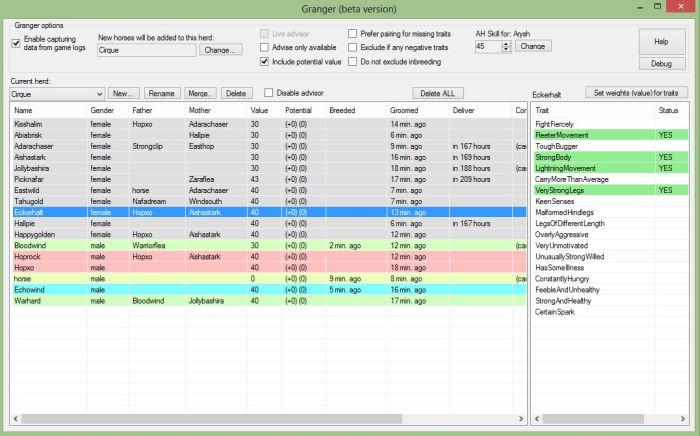Image resolution: width=700 pixels, height=436 pixels.
Task: Click the new-horse herd name field
Action: [x=146, y=49]
